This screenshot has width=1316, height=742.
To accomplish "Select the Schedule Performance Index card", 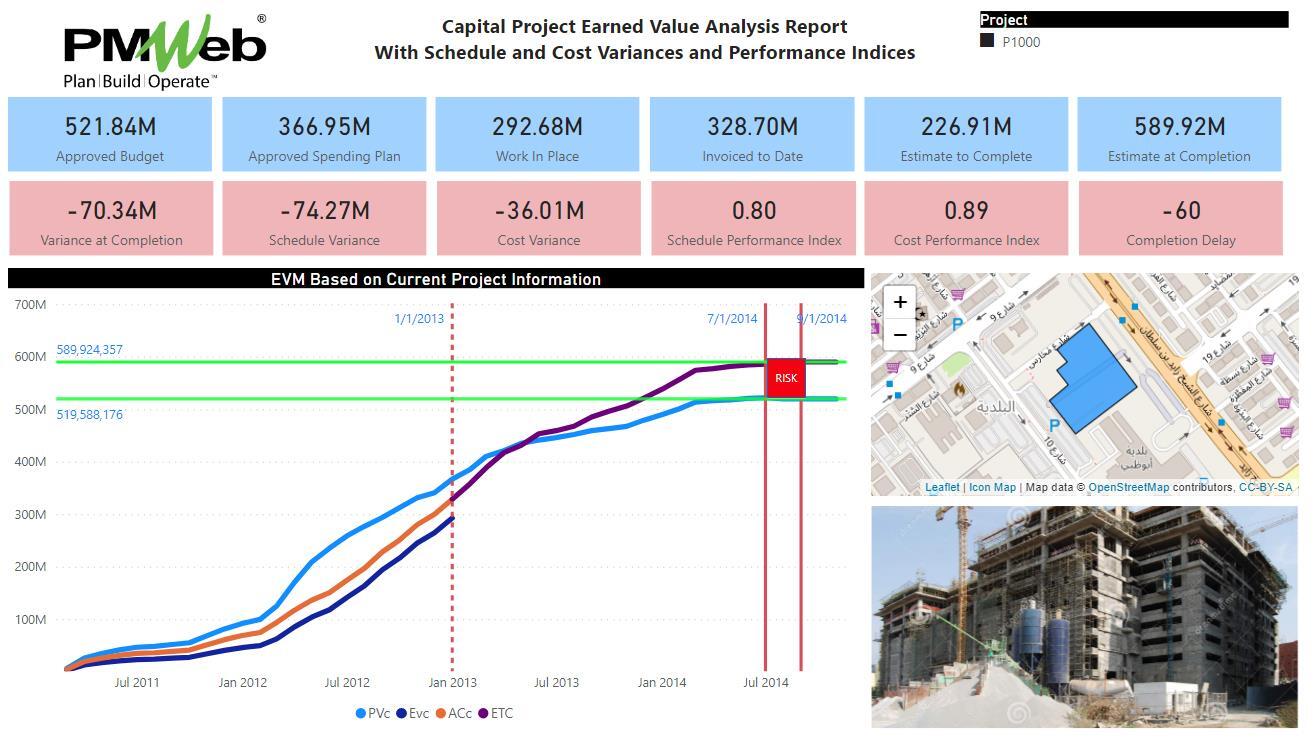I will [753, 219].
